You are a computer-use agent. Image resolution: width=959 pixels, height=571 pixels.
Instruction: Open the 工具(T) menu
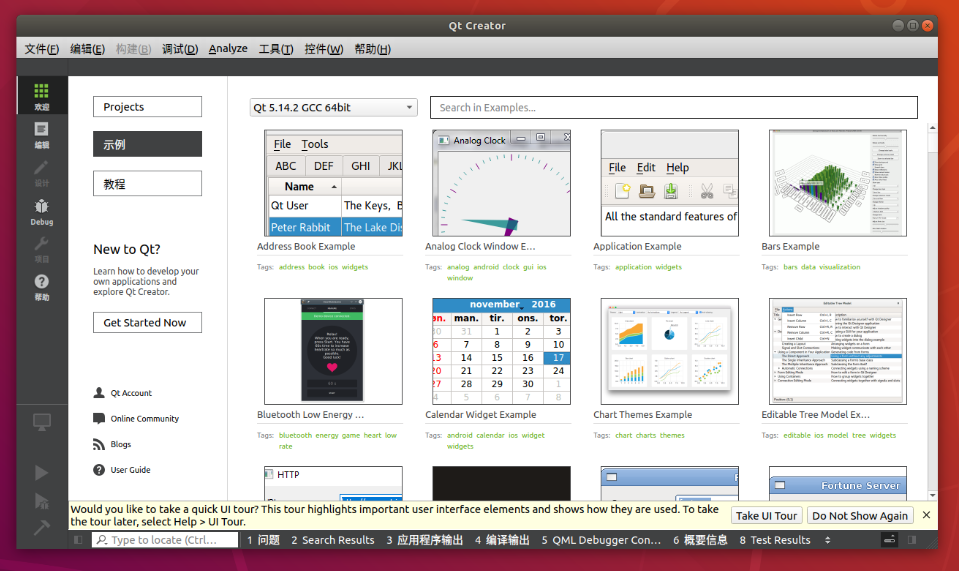[x=275, y=49]
